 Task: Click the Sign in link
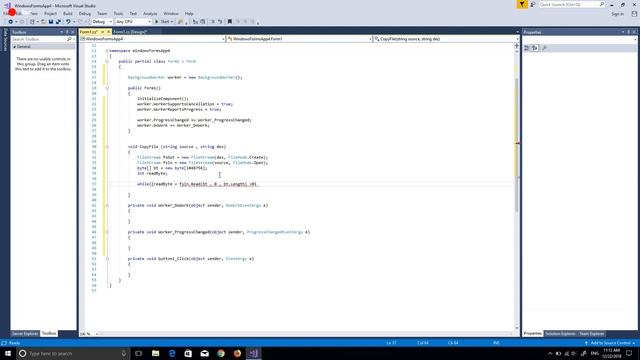pos(618,14)
